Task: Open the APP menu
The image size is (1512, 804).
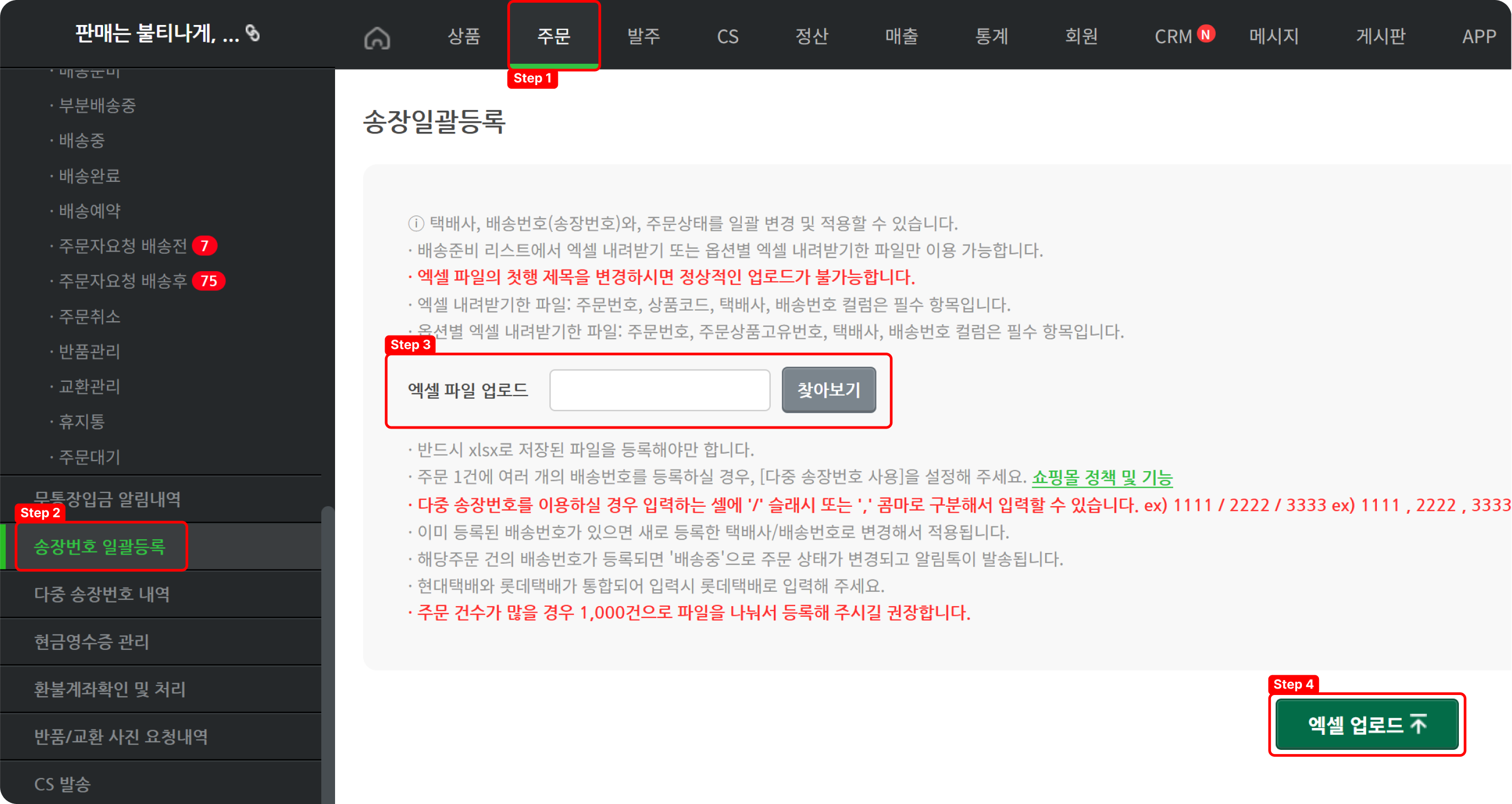Action: click(x=1478, y=36)
